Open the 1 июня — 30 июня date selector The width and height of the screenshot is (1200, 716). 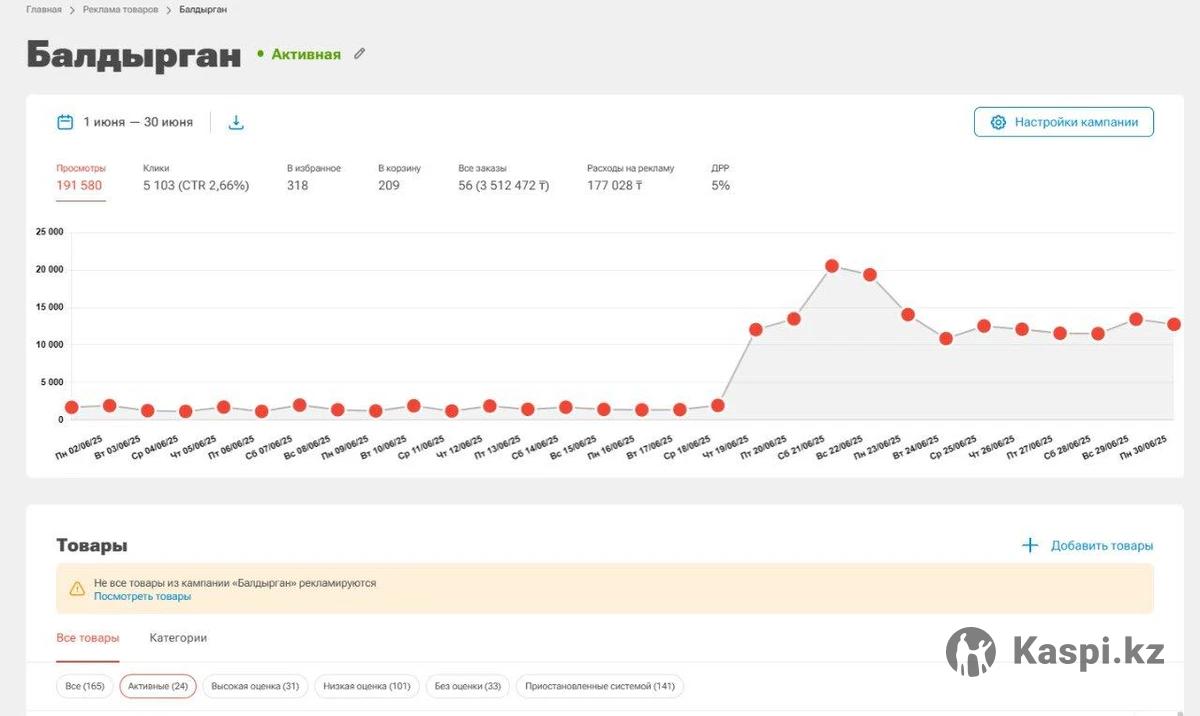pos(138,122)
